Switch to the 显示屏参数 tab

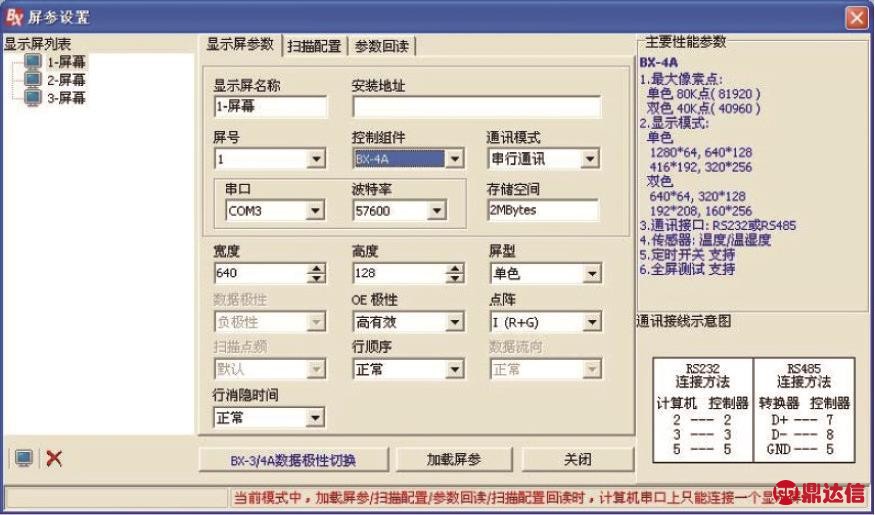(240, 45)
